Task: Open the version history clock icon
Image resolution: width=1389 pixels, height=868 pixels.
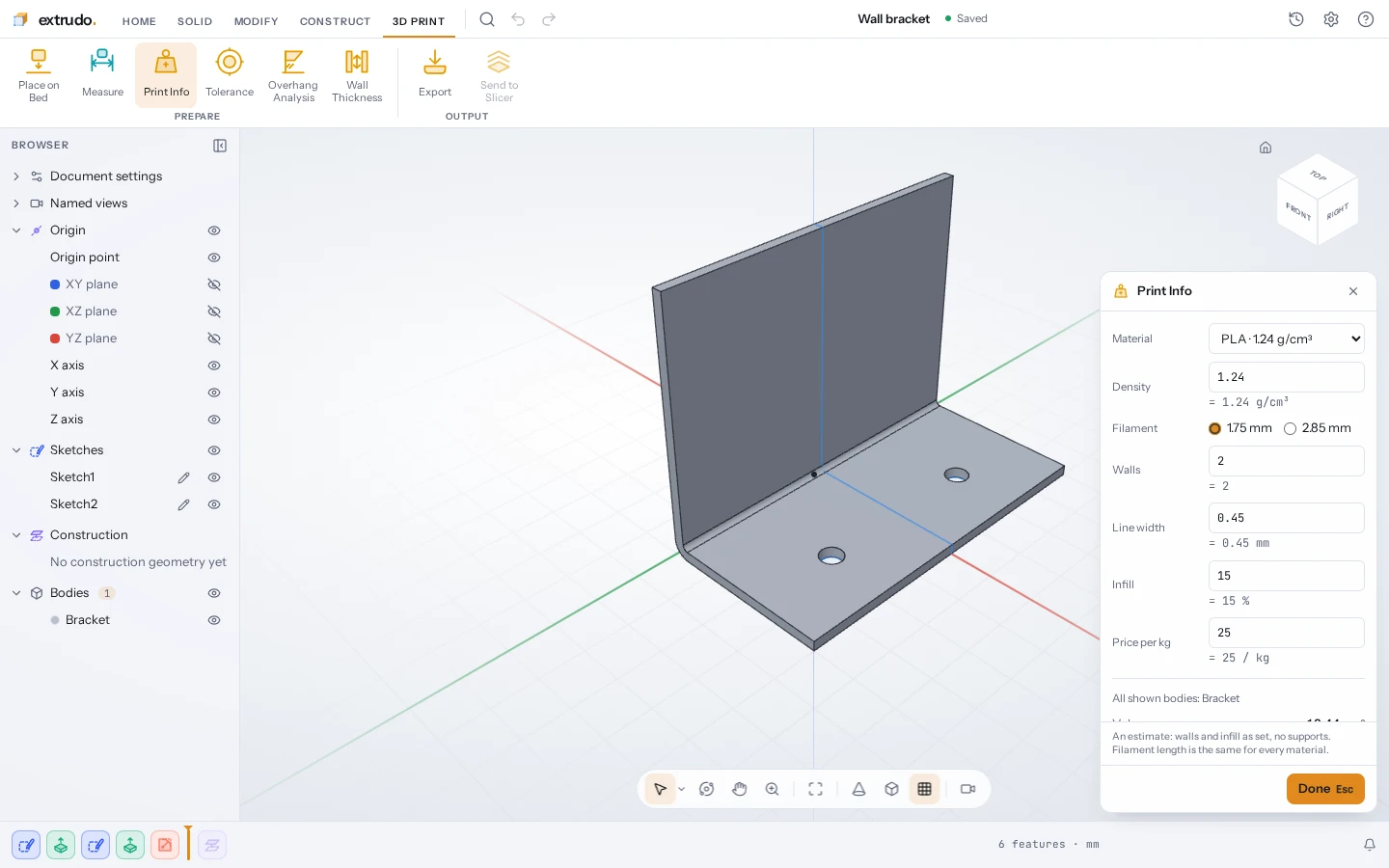Action: tap(1296, 19)
